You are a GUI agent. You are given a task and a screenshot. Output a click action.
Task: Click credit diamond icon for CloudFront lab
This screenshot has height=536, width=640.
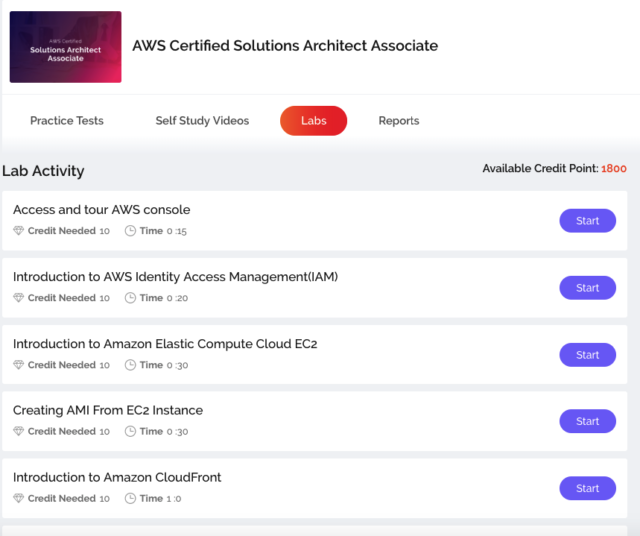(18, 498)
